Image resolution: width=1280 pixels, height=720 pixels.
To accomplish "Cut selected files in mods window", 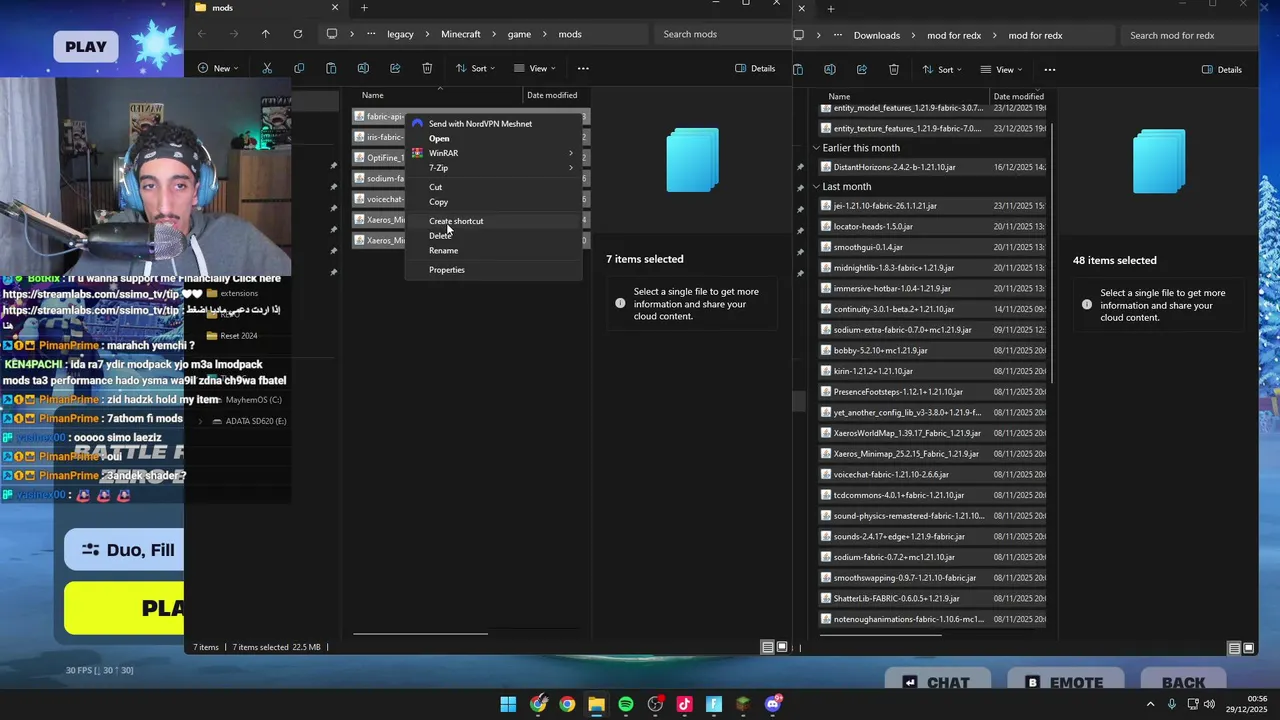I will click(x=267, y=68).
